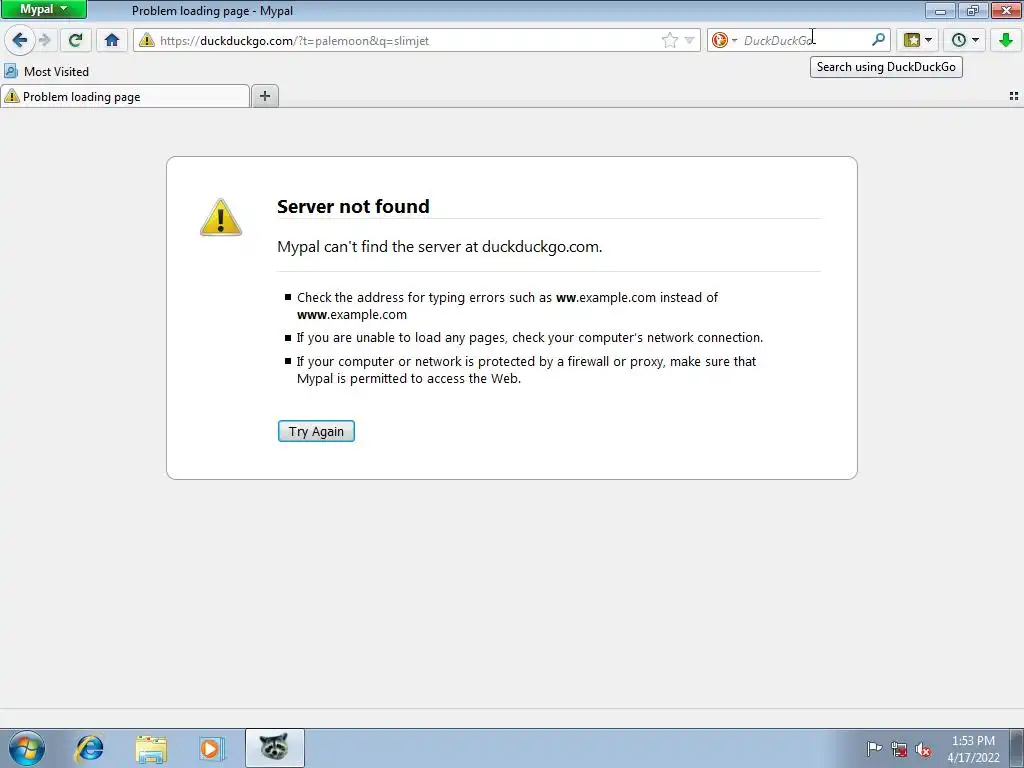Open the Most Visited bookmarks folder
This screenshot has width=1024, height=768.
tap(46, 71)
